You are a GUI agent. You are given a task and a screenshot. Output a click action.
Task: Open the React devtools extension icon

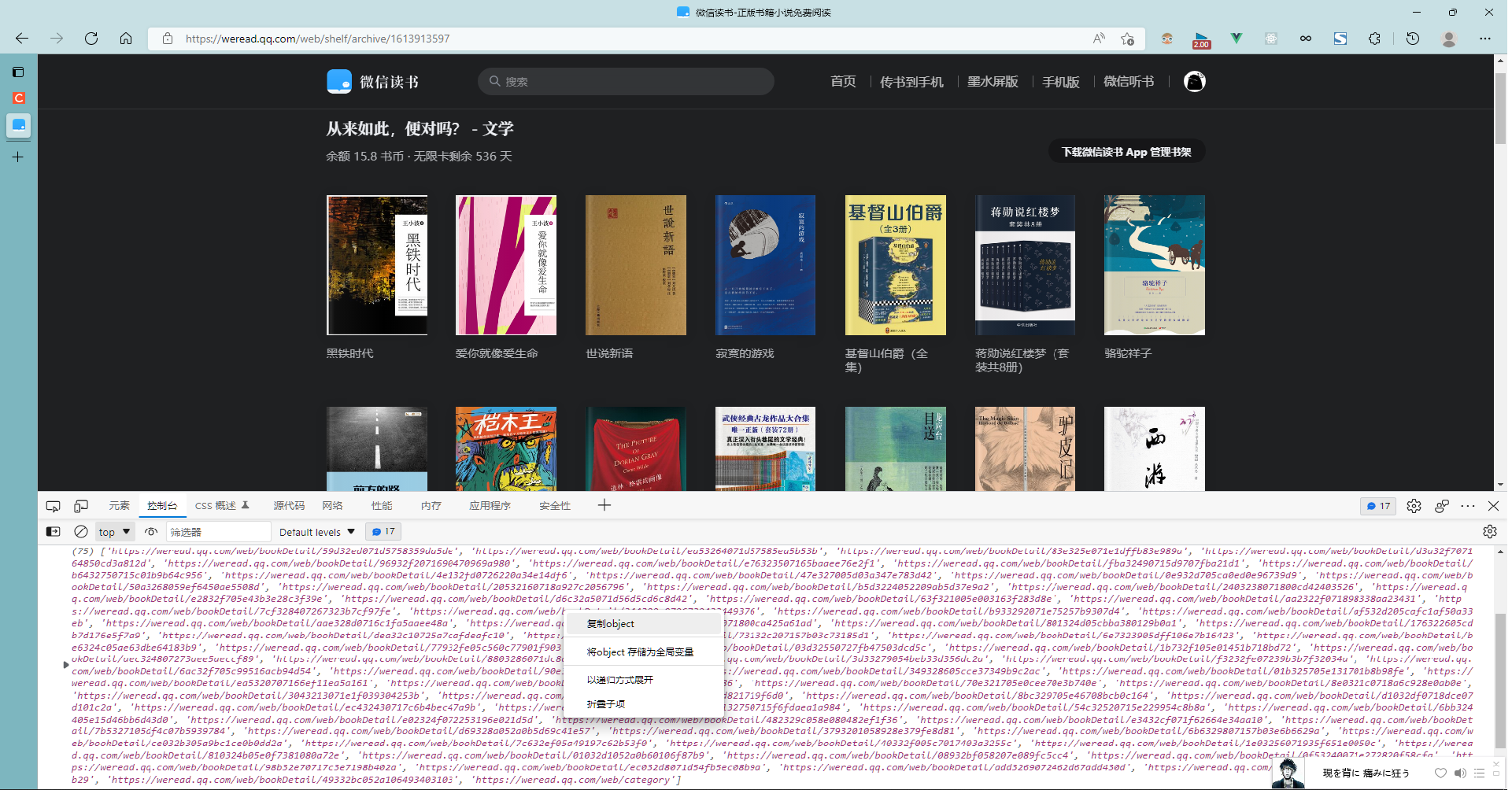pos(1271,39)
